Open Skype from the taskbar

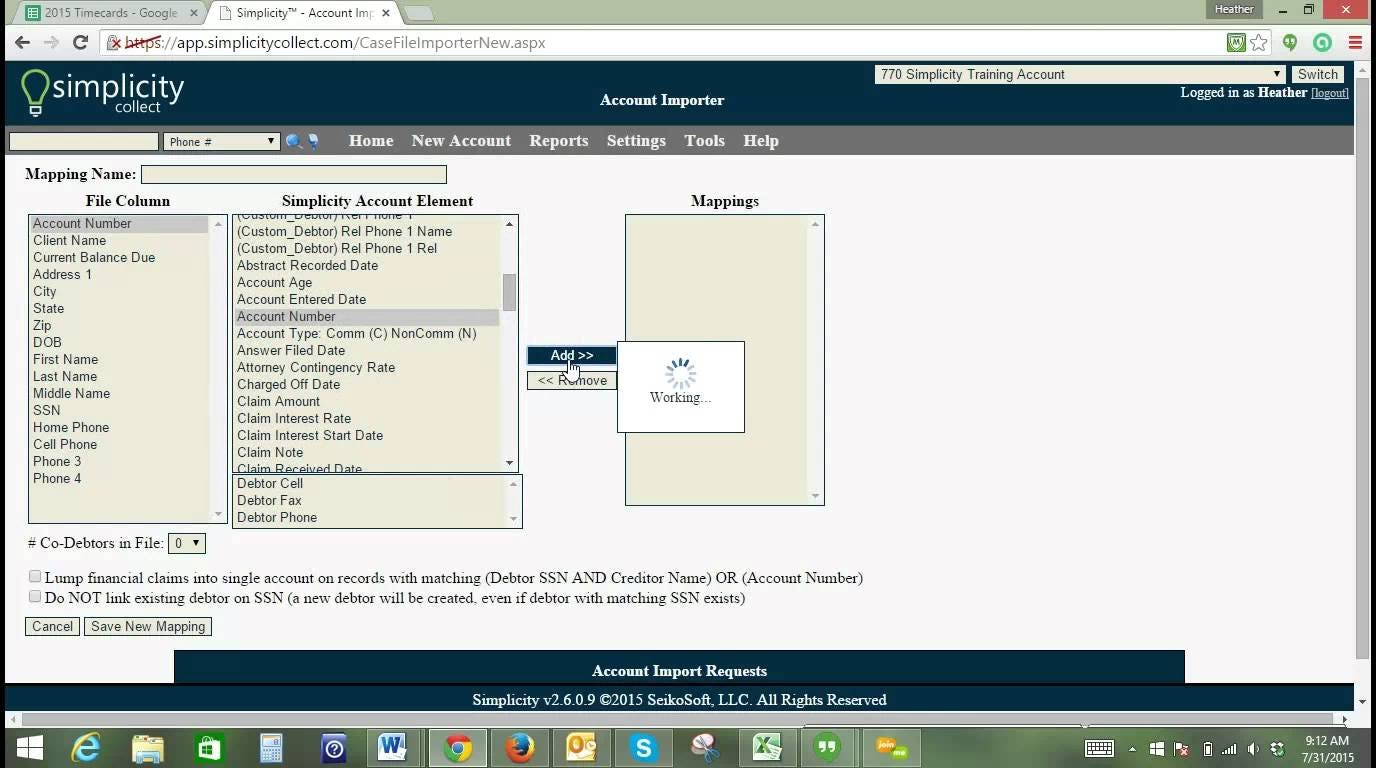click(643, 748)
